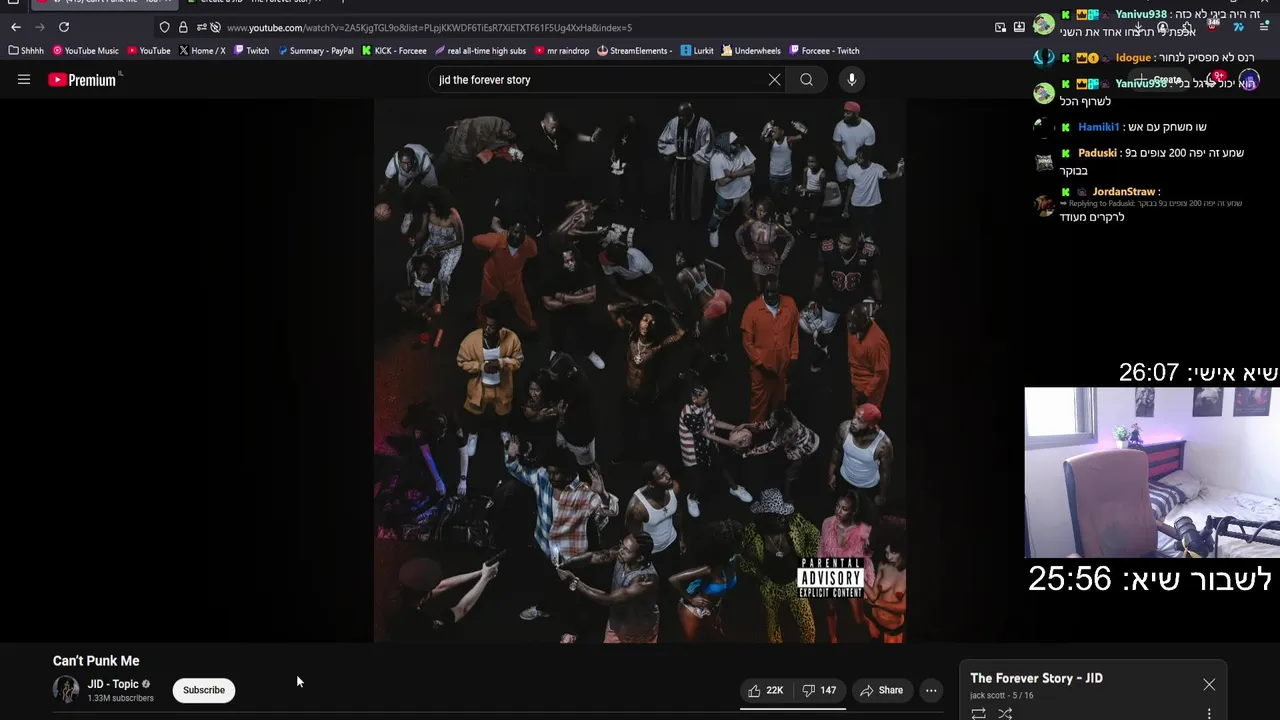This screenshot has width=1280, height=720.
Task: Like the video with 22K thumbs-up
Action: point(766,690)
